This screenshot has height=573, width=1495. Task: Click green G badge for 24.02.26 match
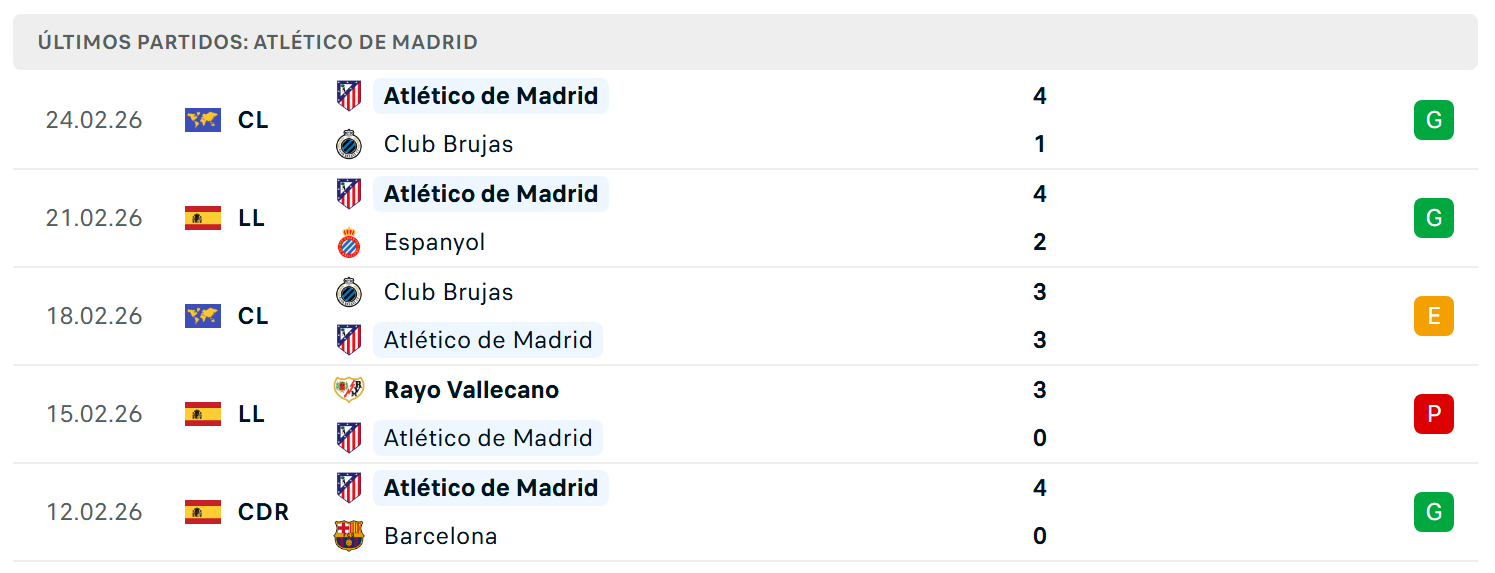pos(1433,120)
